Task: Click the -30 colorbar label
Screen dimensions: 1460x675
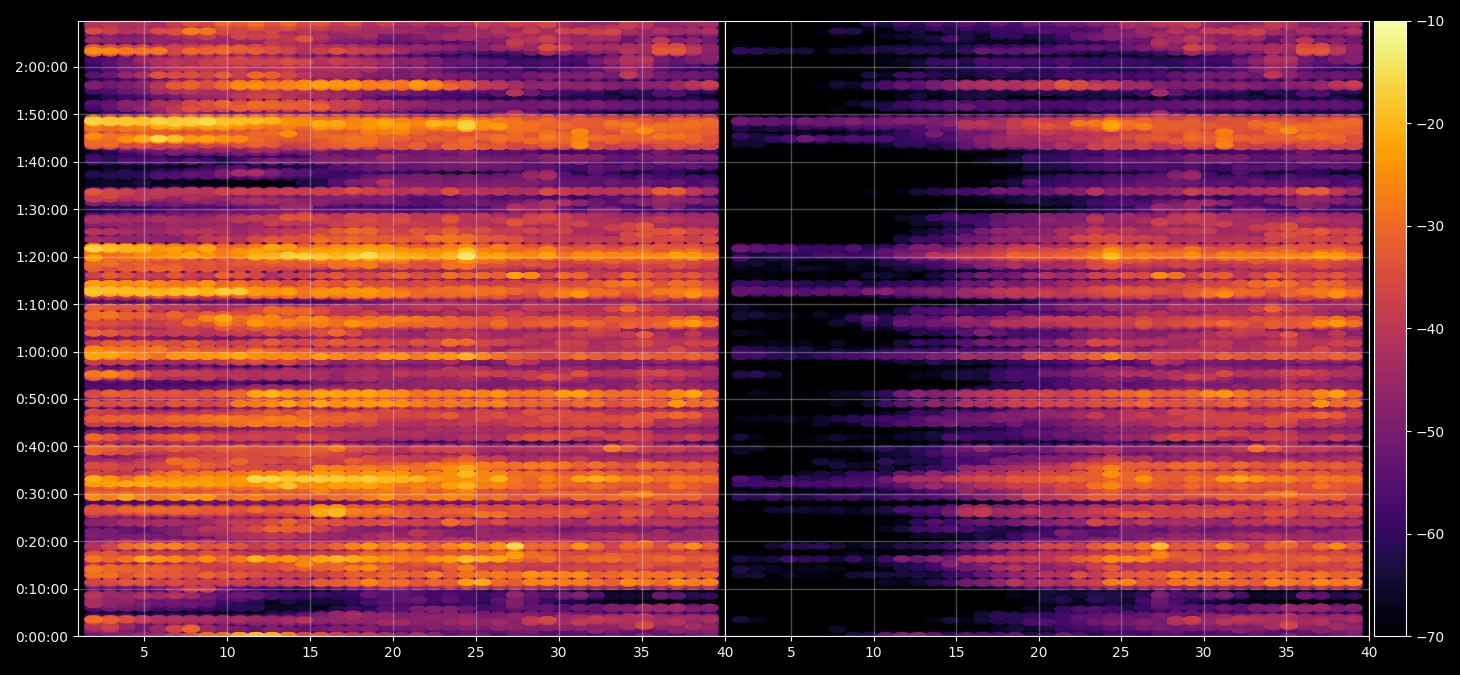Action: pos(1429,226)
